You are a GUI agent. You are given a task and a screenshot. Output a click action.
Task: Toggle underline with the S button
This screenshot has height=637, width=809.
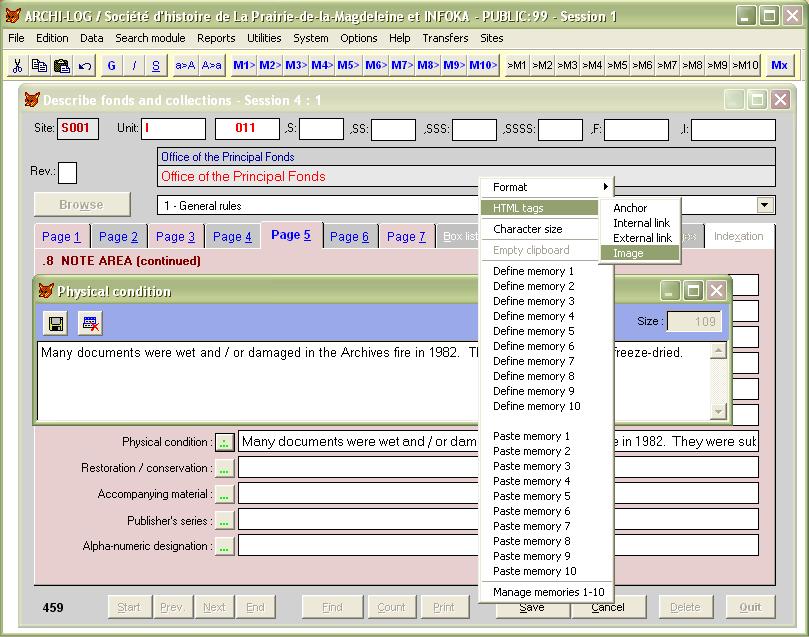(x=156, y=66)
